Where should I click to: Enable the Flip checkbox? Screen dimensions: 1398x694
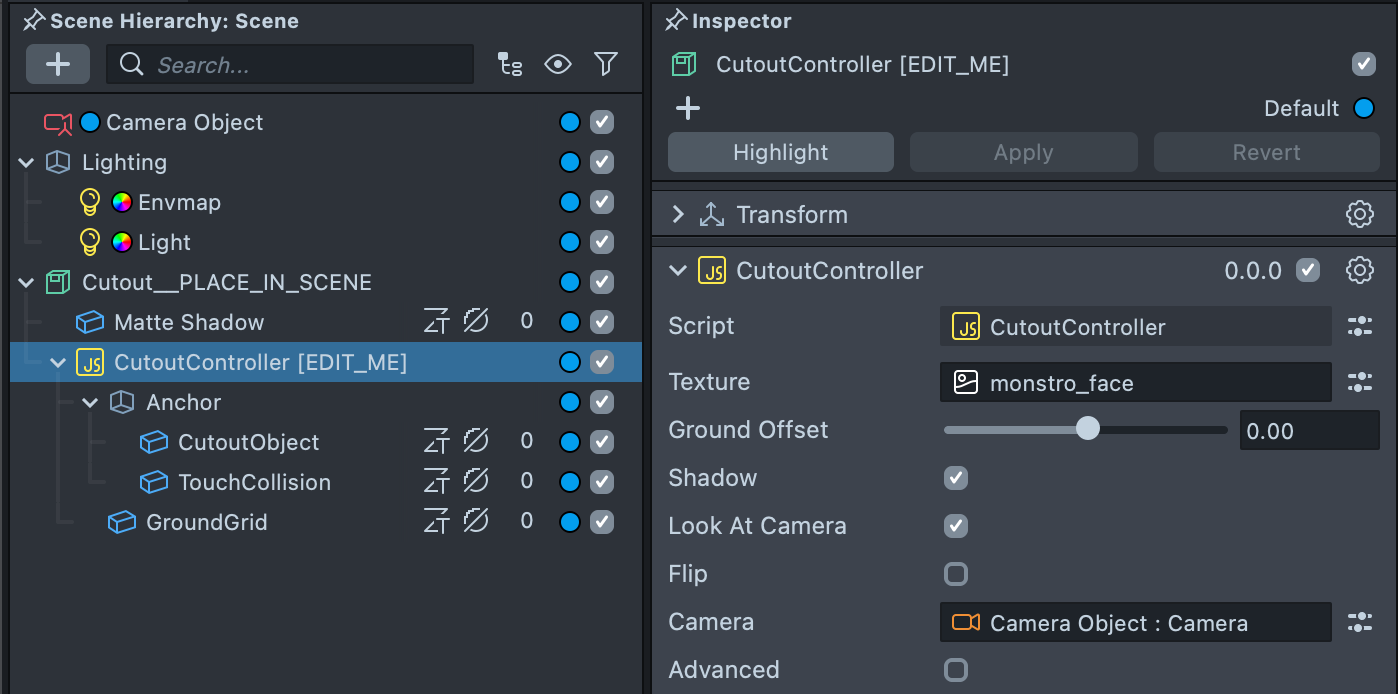click(956, 574)
